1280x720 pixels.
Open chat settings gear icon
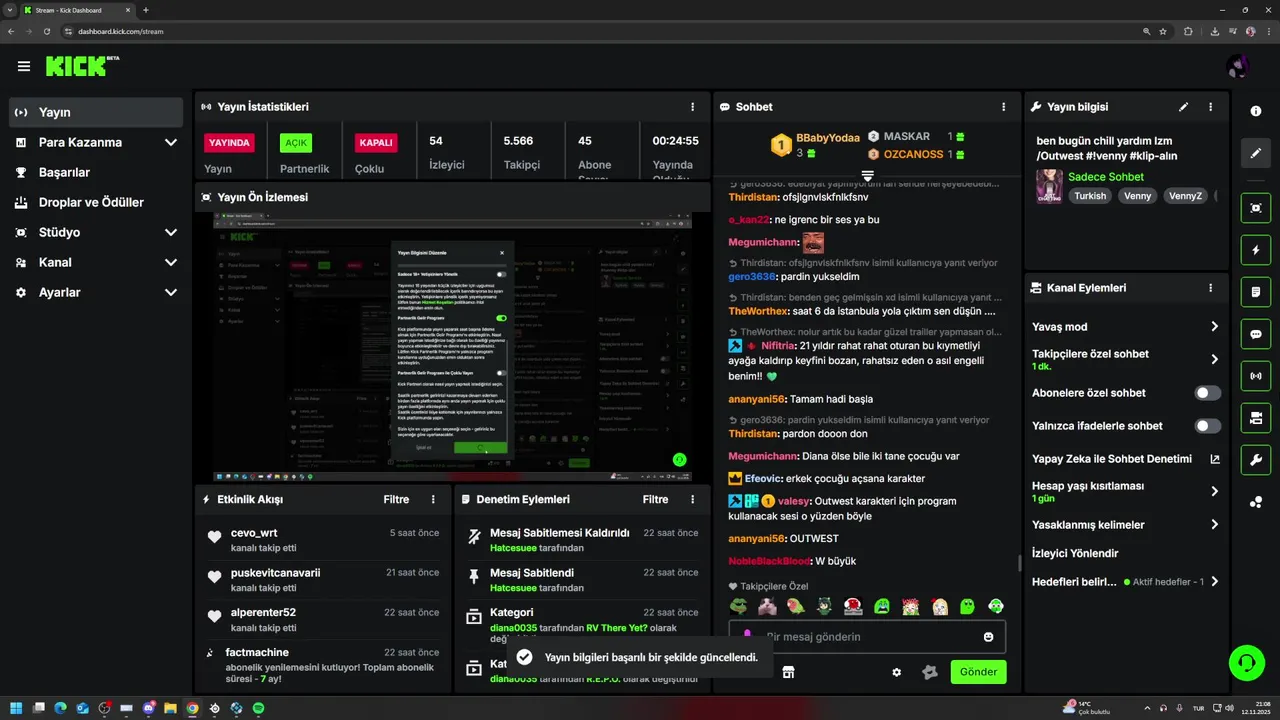point(896,672)
